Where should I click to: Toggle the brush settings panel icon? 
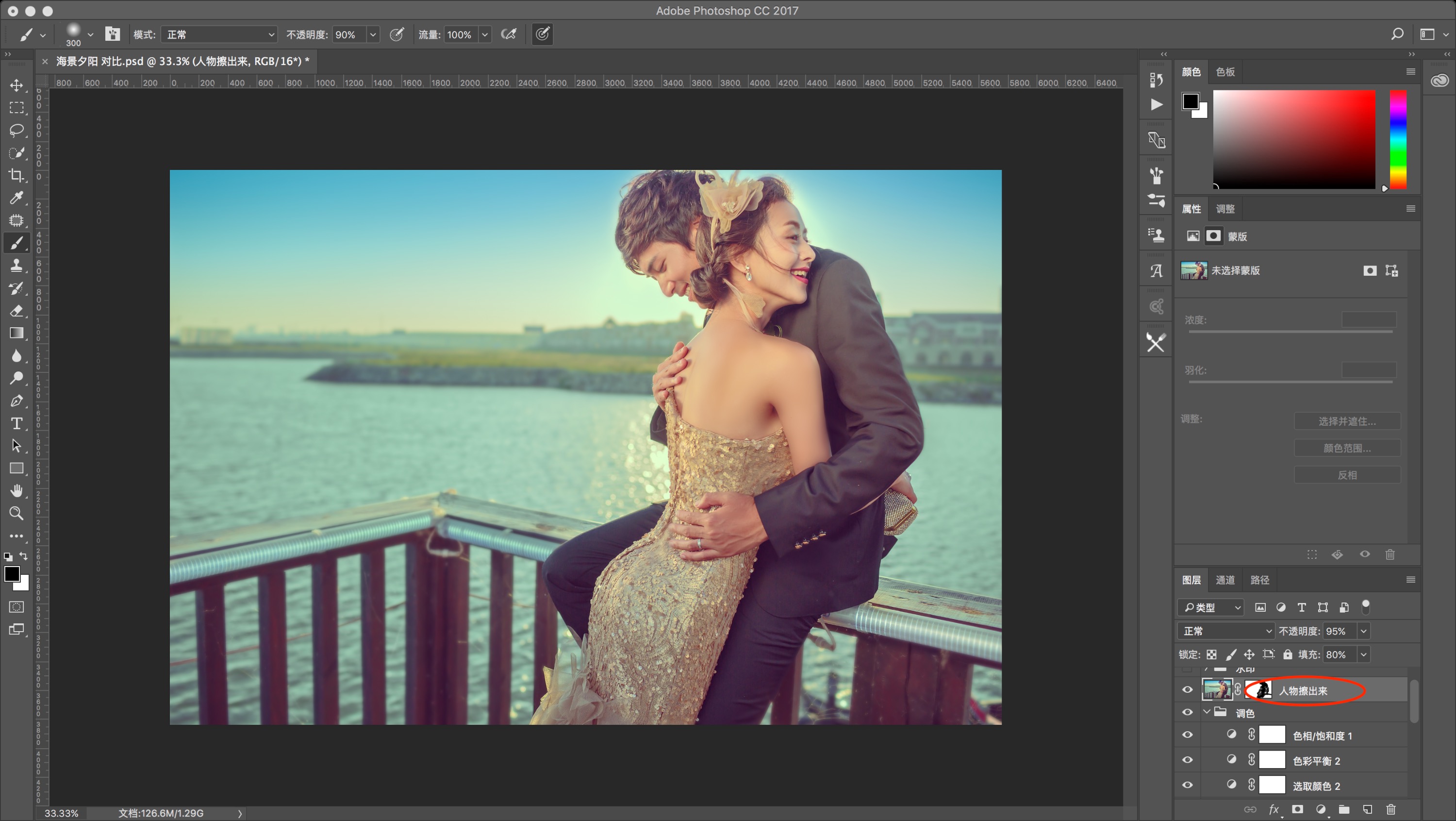point(113,34)
